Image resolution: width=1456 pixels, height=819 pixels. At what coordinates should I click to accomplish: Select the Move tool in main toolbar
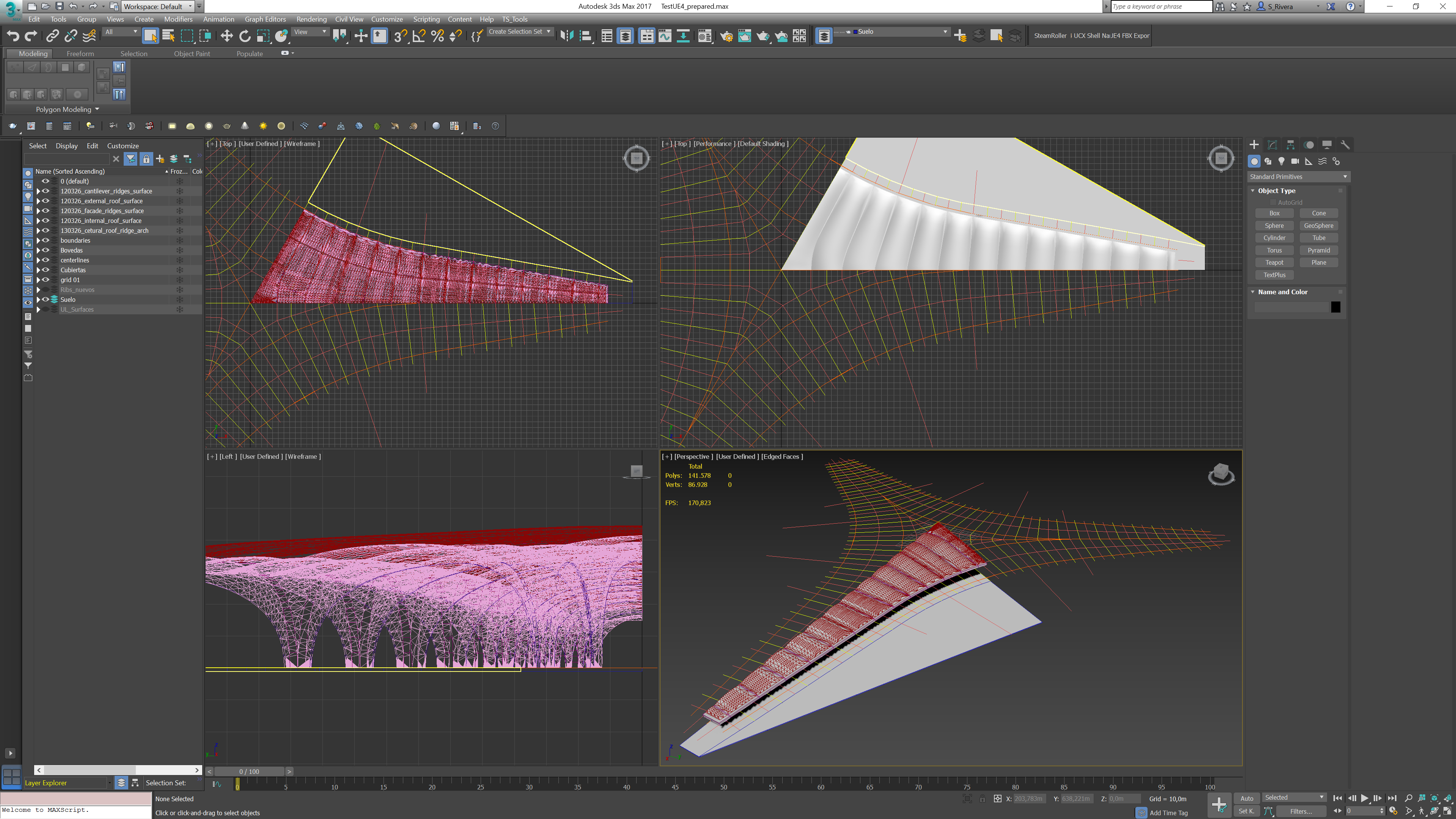pyautogui.click(x=226, y=36)
